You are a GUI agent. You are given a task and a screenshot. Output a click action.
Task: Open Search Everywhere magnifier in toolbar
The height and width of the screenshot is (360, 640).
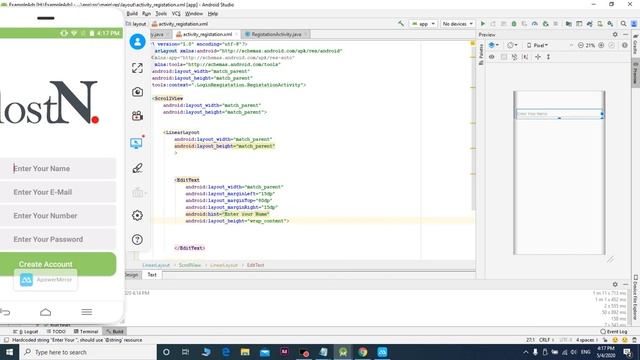624,24
